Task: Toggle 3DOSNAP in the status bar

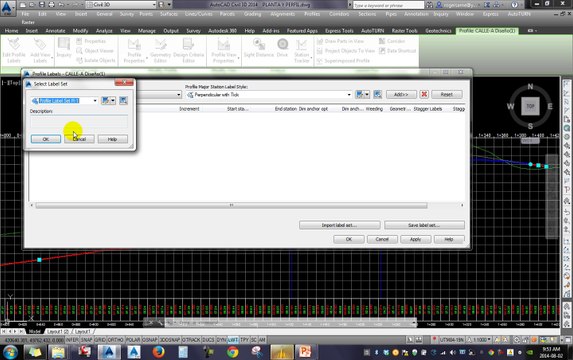Action: pos(170,340)
